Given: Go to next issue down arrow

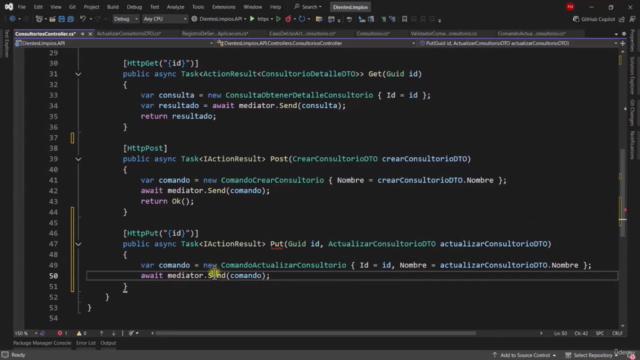Looking at the screenshot, I should point(113,333).
